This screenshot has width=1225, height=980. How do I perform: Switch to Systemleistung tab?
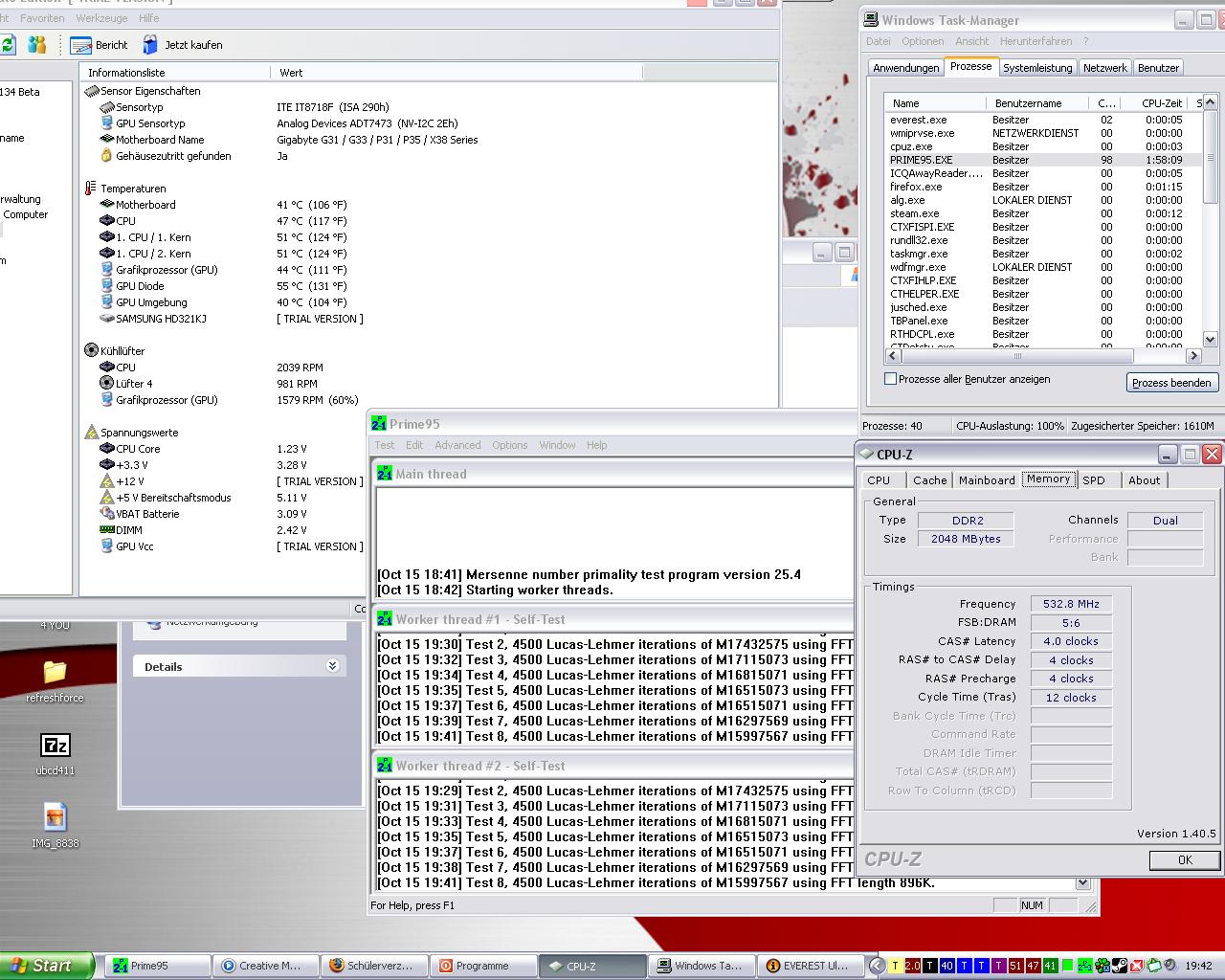(1037, 68)
